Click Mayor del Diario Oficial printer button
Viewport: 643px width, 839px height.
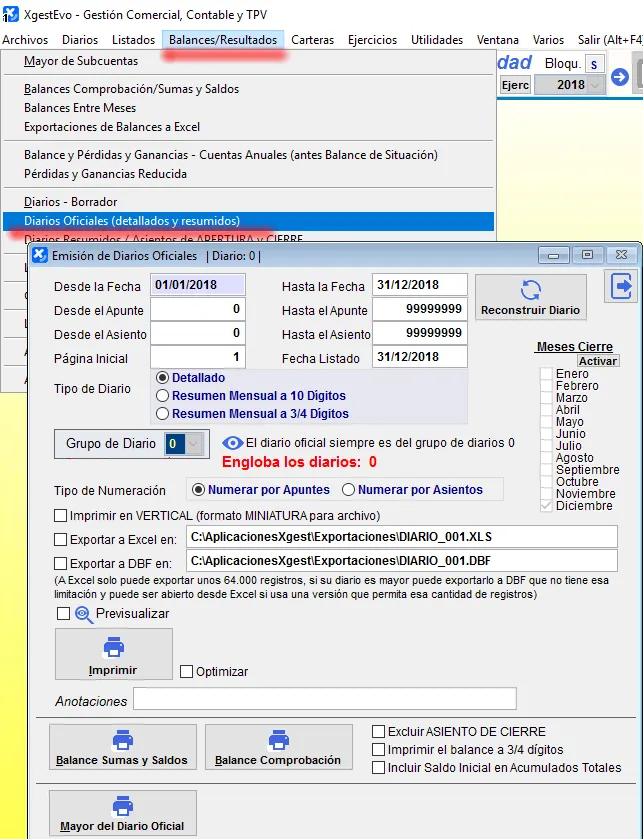pyautogui.click(x=122, y=813)
